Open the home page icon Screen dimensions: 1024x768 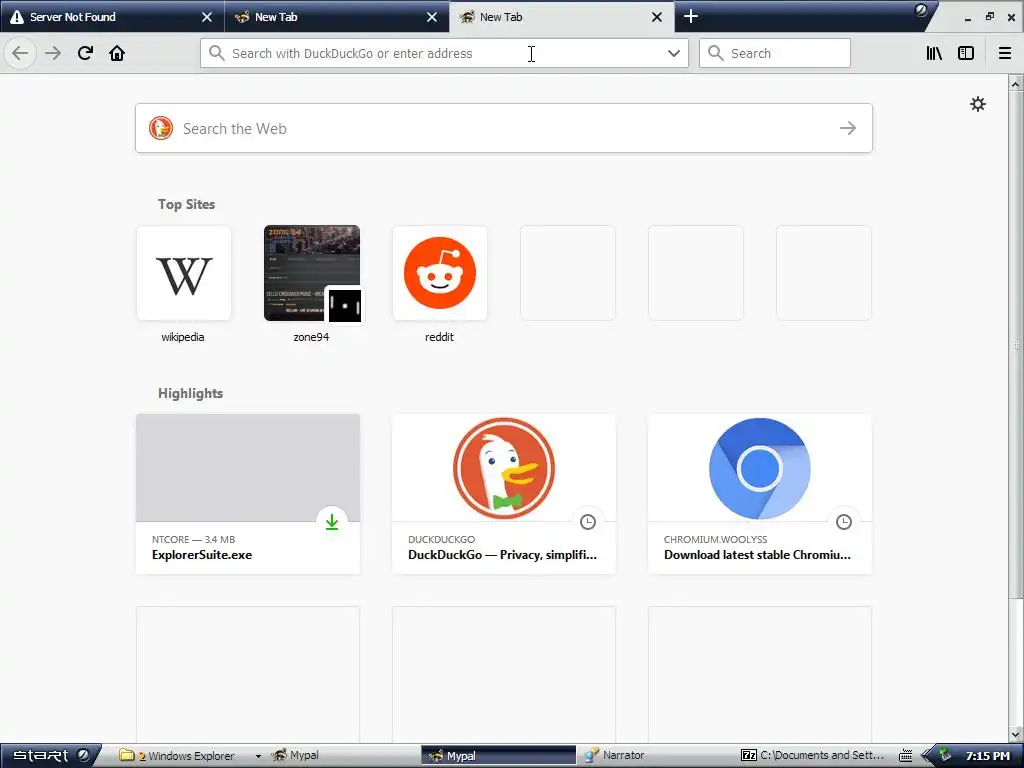(117, 53)
